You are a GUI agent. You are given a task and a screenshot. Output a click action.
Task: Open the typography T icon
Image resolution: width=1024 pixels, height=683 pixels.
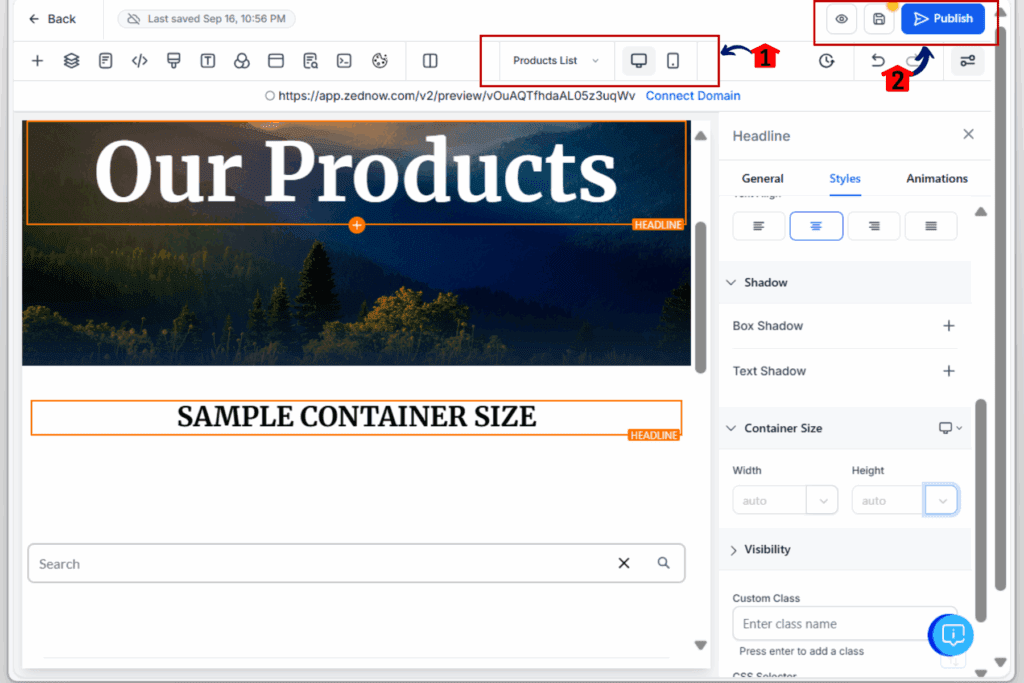(x=208, y=61)
